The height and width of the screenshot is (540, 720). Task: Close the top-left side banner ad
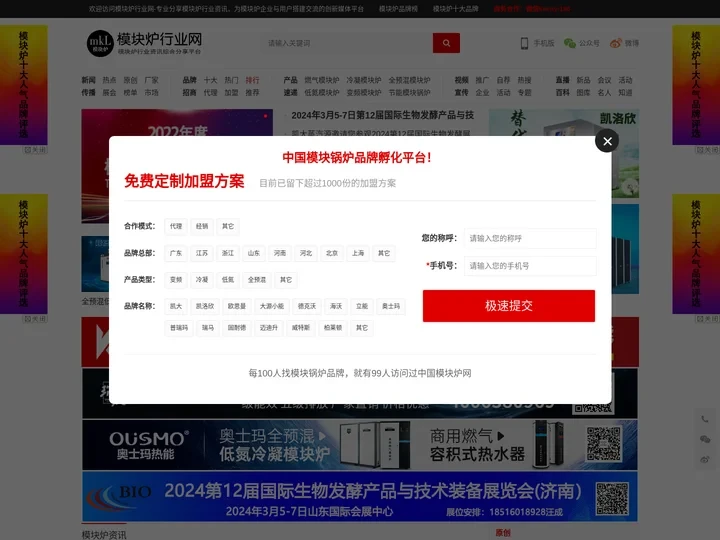pyautogui.click(x=35, y=150)
